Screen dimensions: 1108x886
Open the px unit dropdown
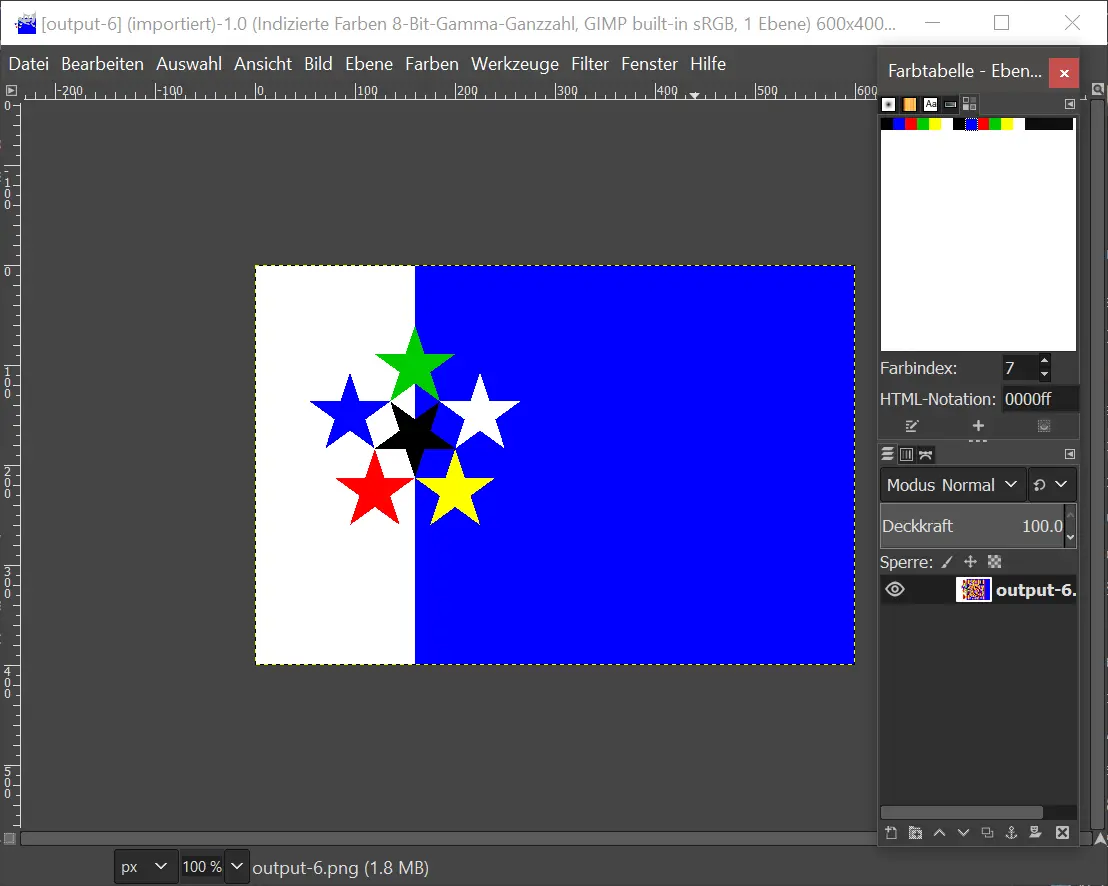[144, 867]
